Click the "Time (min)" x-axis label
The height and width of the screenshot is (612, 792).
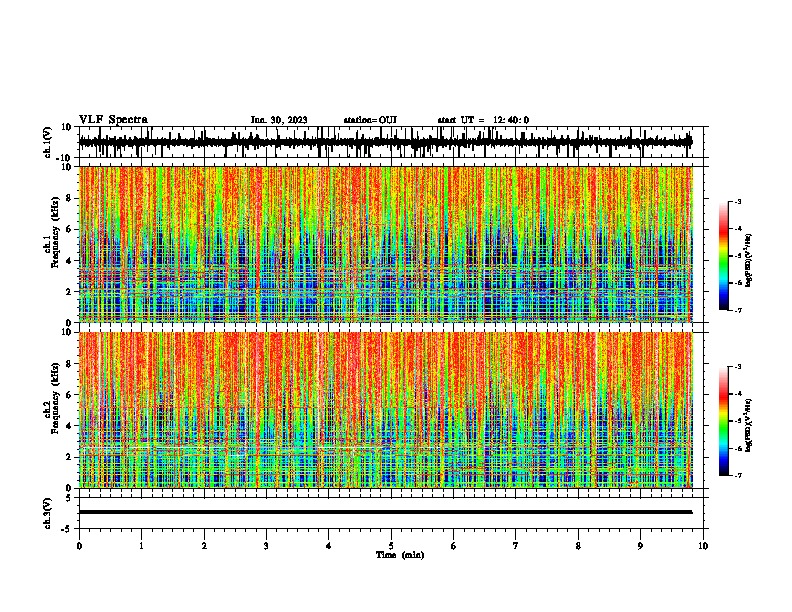[400, 555]
